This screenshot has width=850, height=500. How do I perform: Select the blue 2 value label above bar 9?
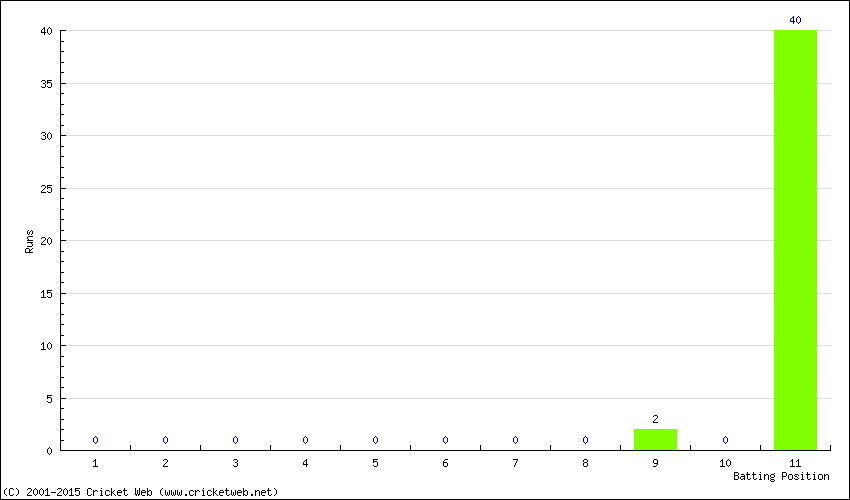point(655,419)
